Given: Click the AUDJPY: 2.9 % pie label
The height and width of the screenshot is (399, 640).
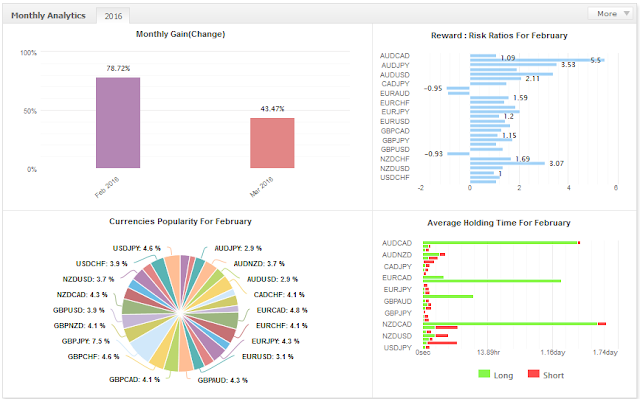Looking at the screenshot, I should 238,248.
